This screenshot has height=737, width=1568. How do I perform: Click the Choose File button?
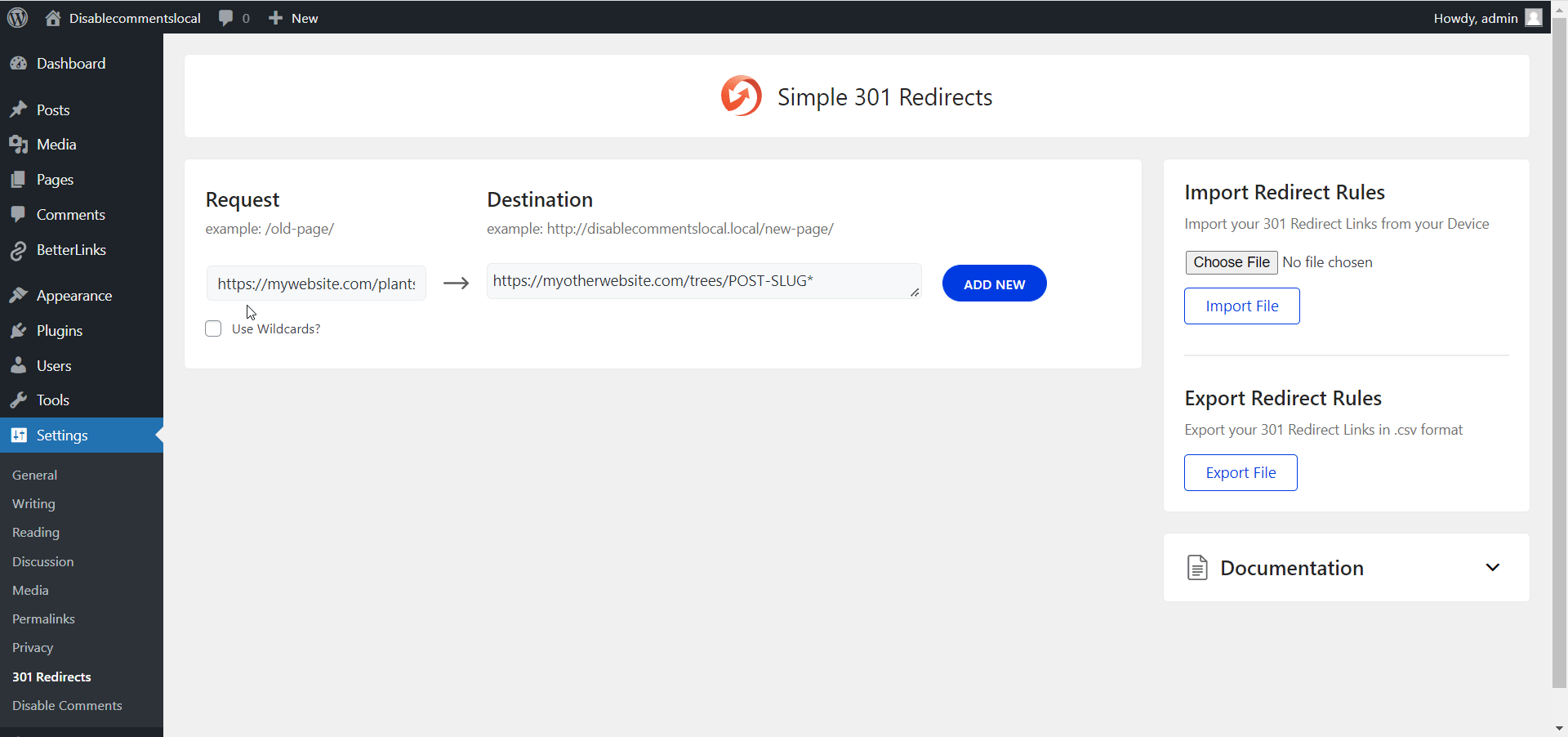1232,262
